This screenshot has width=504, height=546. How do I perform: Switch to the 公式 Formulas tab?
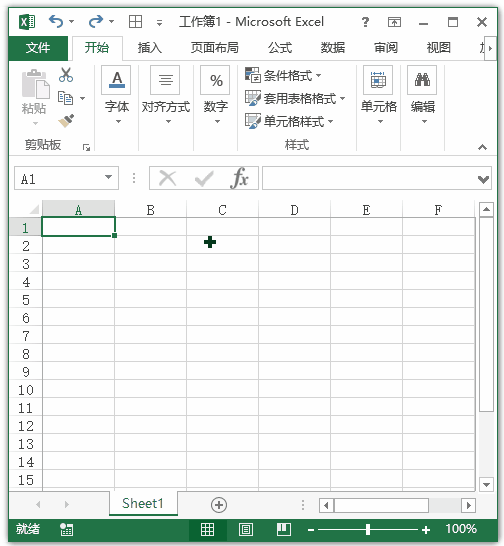tap(280, 48)
